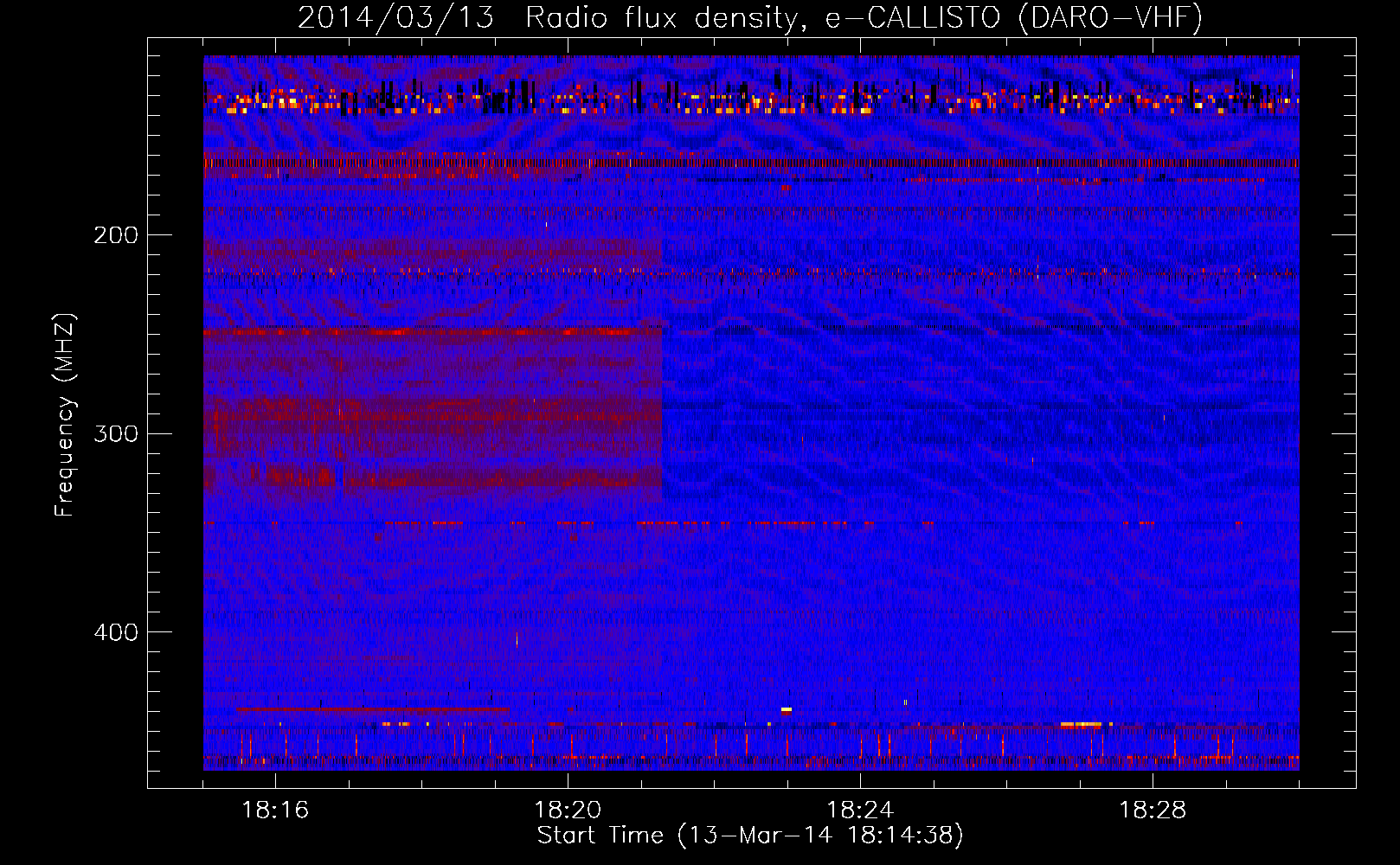
Task: Click the "200" frequency tick label
Action: 116,235
